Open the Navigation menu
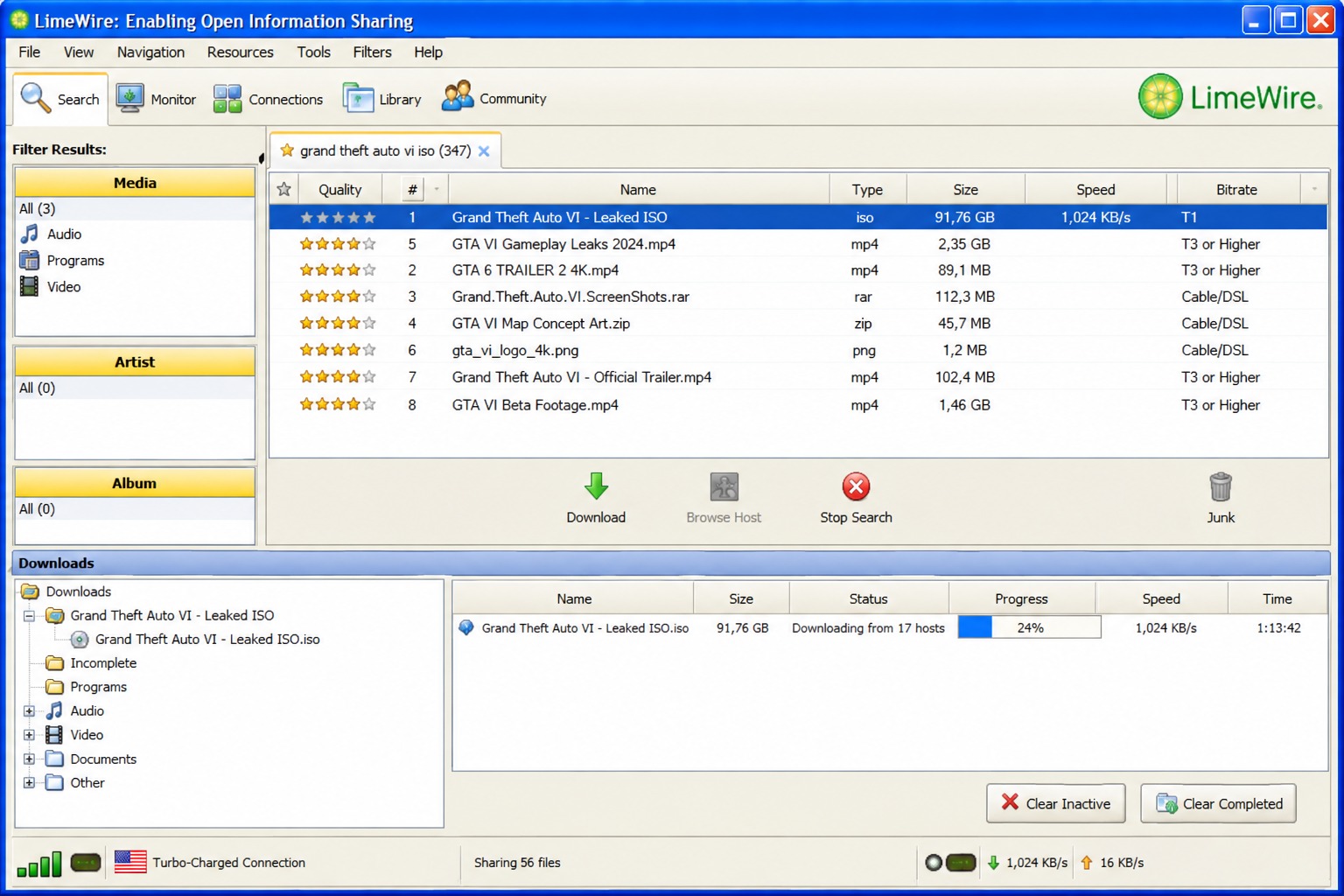 (150, 52)
